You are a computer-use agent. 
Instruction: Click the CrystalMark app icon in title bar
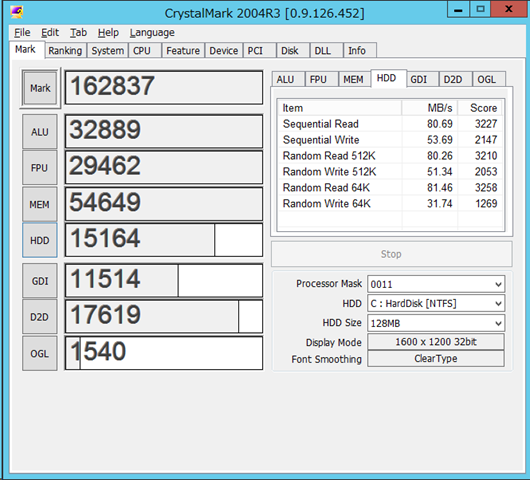click(x=17, y=13)
